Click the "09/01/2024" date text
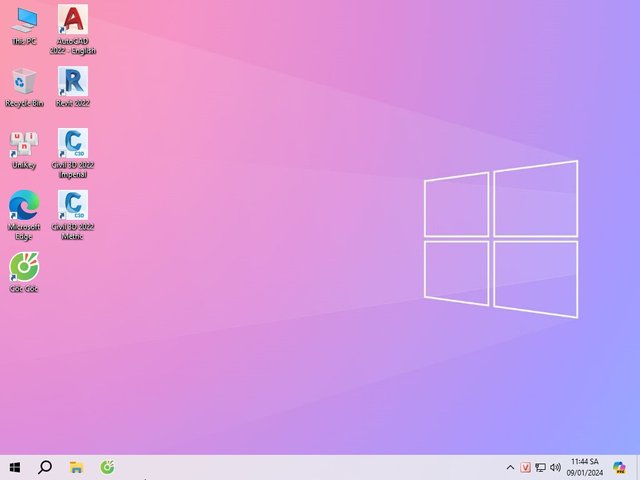This screenshot has width=640, height=480. click(x=584, y=473)
